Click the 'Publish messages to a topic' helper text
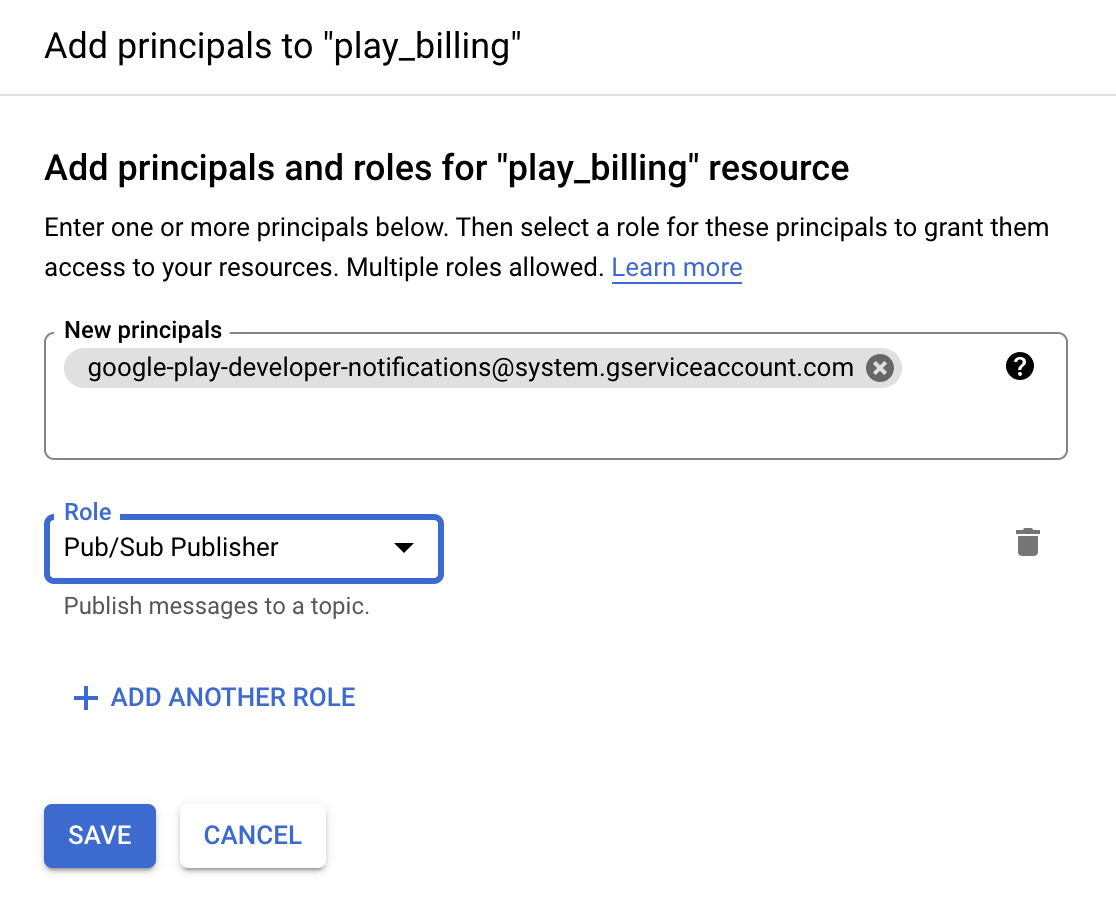1116x912 pixels. (x=217, y=606)
